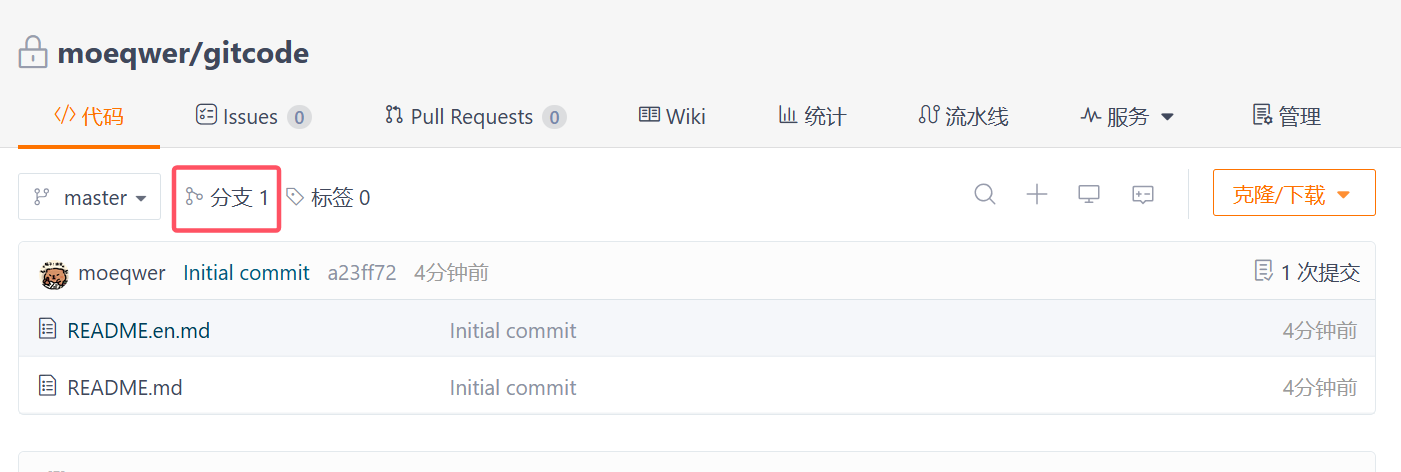Open the Issues tab
The height and width of the screenshot is (472, 1401).
(x=253, y=116)
